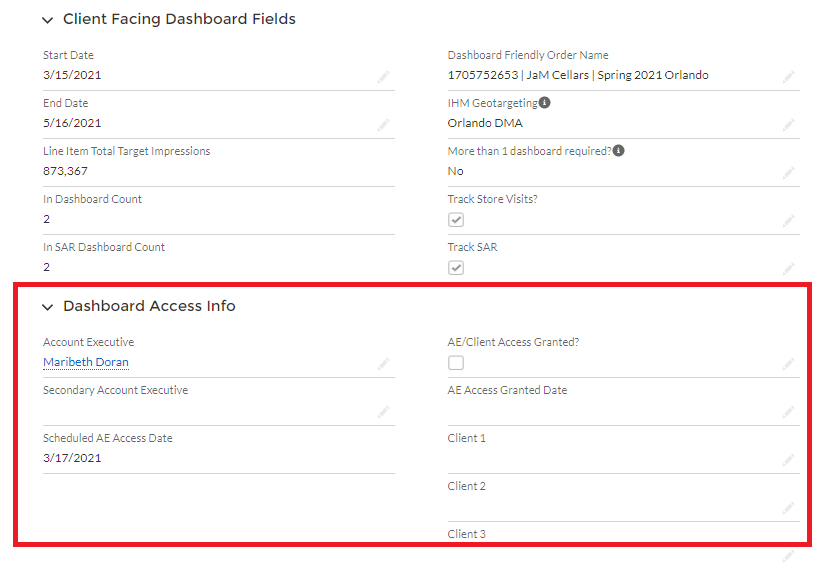The height and width of the screenshot is (566, 828).
Task: Edit More than 1 dashboard pencil icon
Action: 788,173
